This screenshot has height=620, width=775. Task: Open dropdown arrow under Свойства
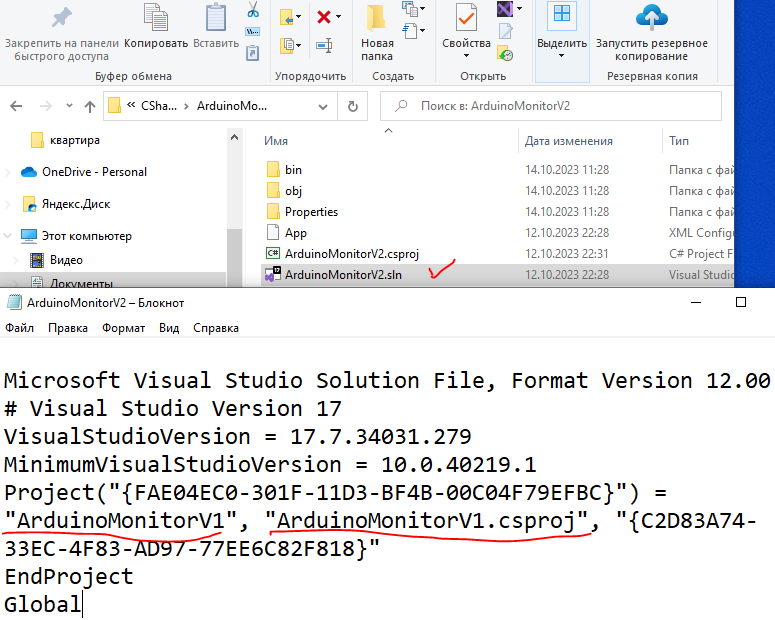tap(466, 55)
